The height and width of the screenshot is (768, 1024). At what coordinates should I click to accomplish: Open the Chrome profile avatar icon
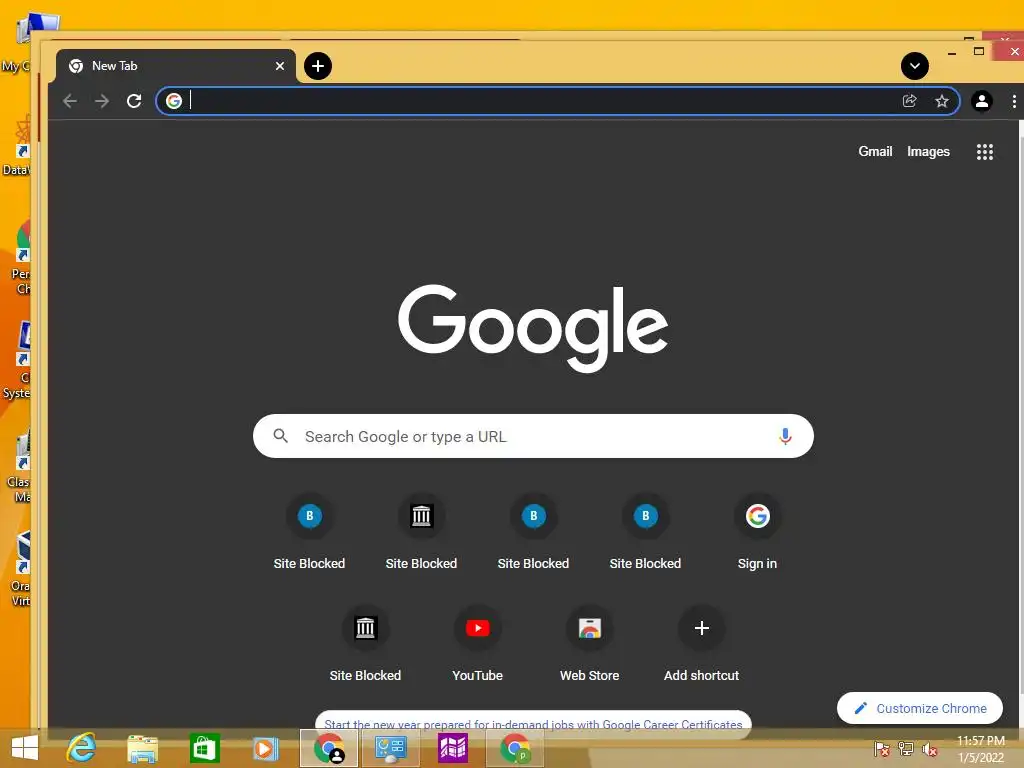click(982, 101)
